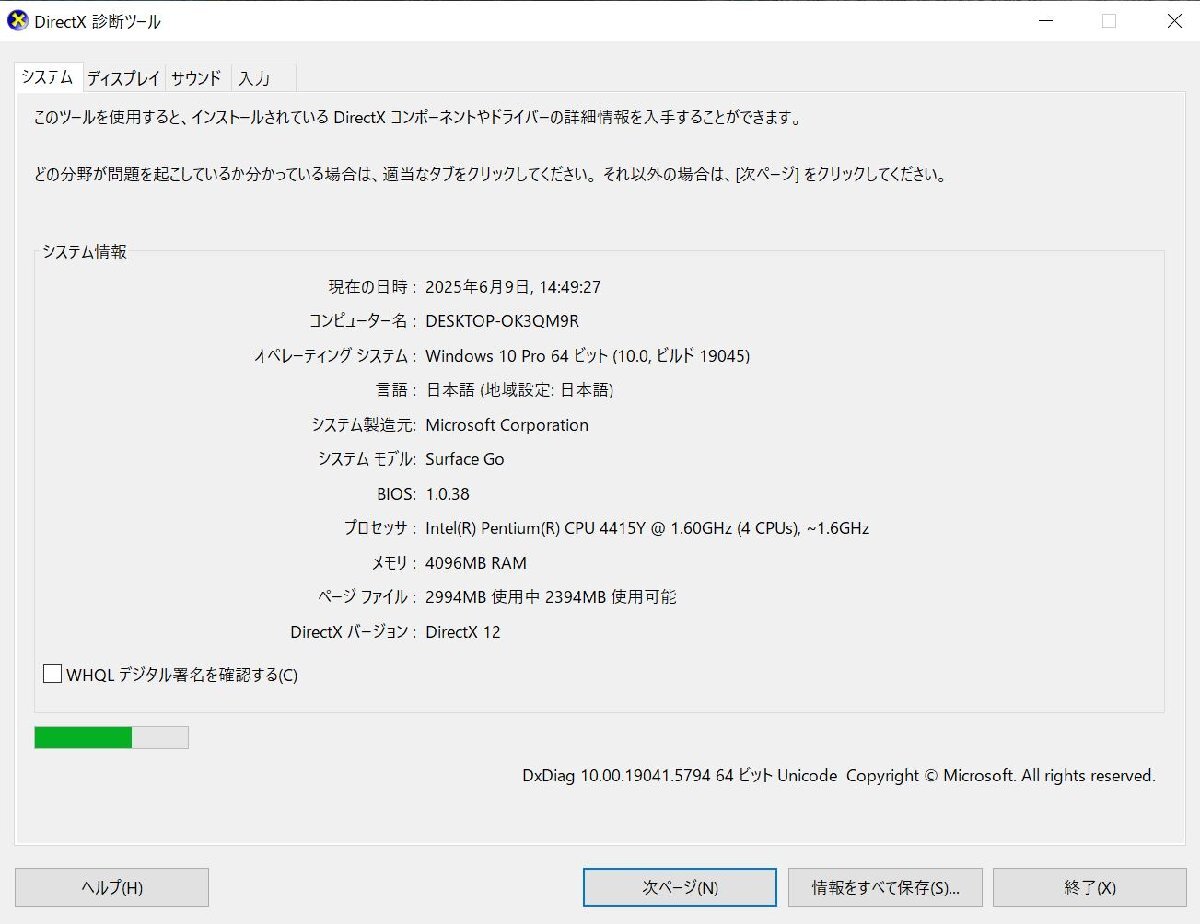Click the オペレーティング システム label
Viewport: 1200px width, 924px height.
[x=335, y=356]
